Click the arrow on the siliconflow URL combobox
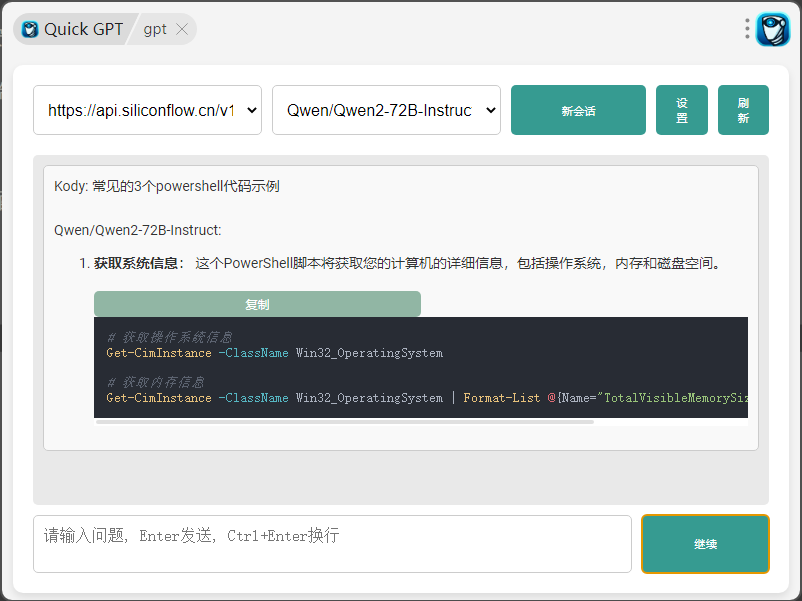 (250, 110)
